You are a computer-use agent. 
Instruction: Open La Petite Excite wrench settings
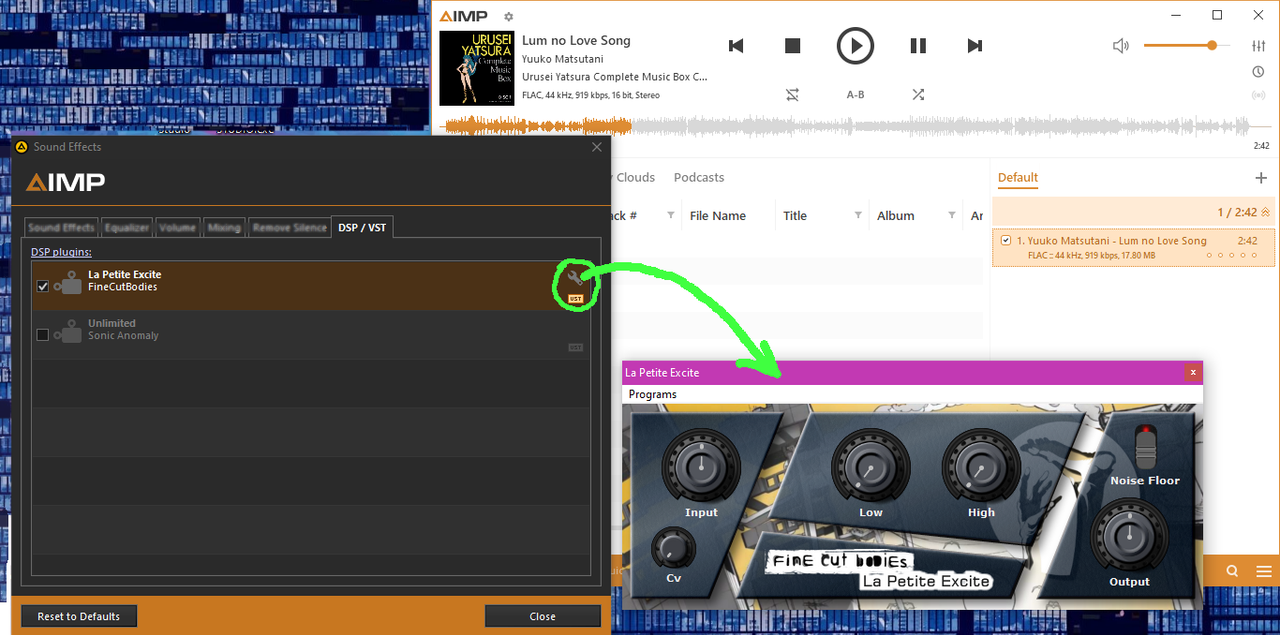[575, 277]
